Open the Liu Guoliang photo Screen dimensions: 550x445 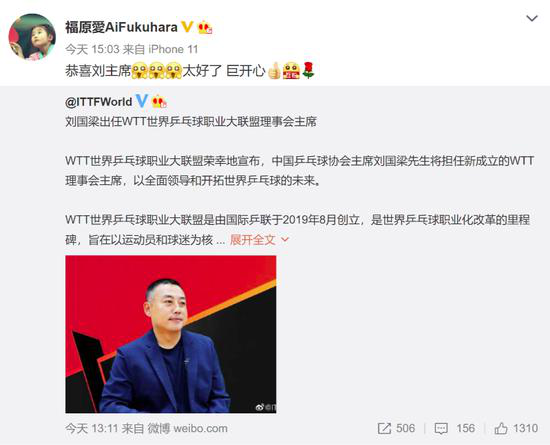(x=170, y=334)
